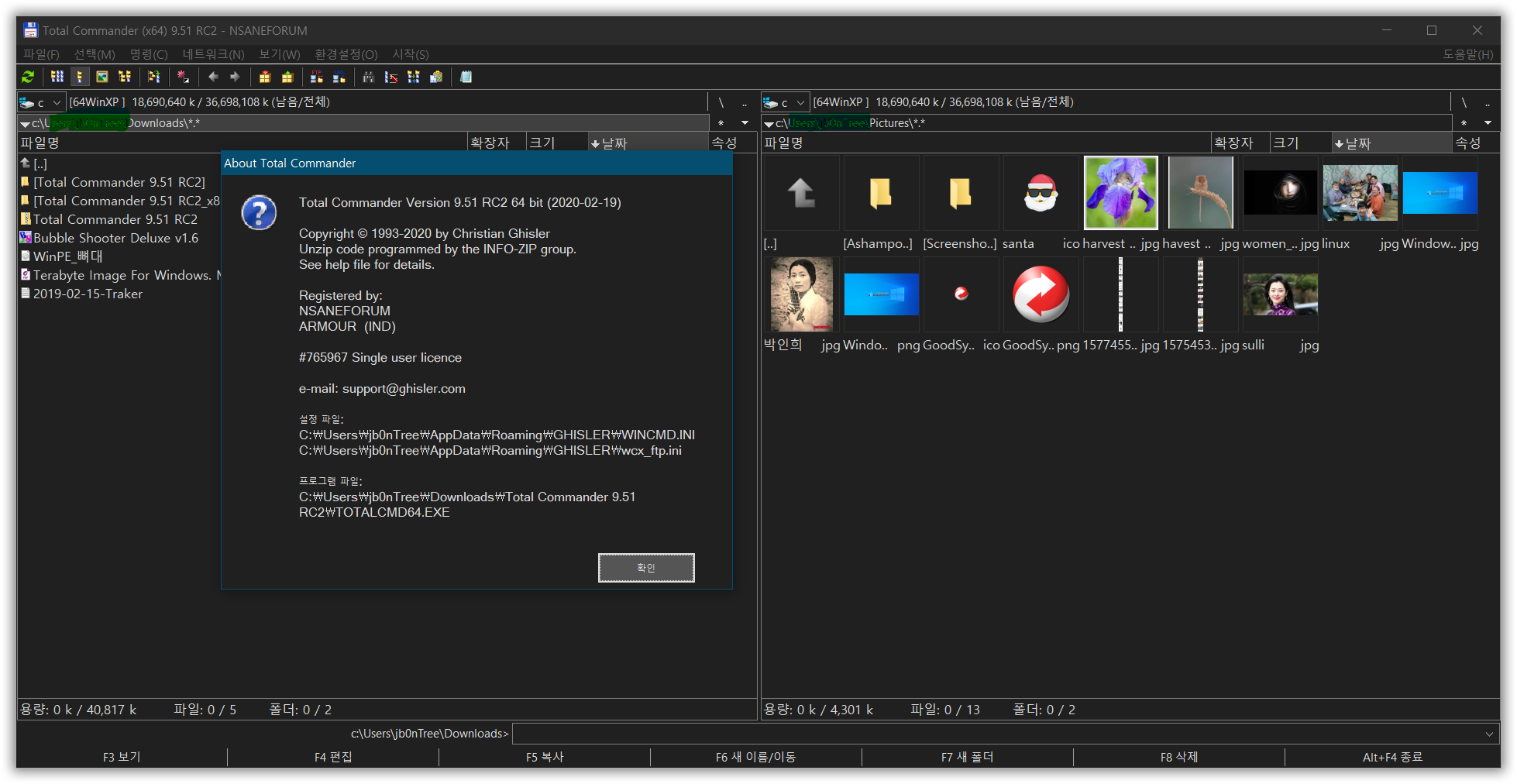The image size is (1517, 784).
Task: Click F4 편집 function button
Action: tap(333, 757)
